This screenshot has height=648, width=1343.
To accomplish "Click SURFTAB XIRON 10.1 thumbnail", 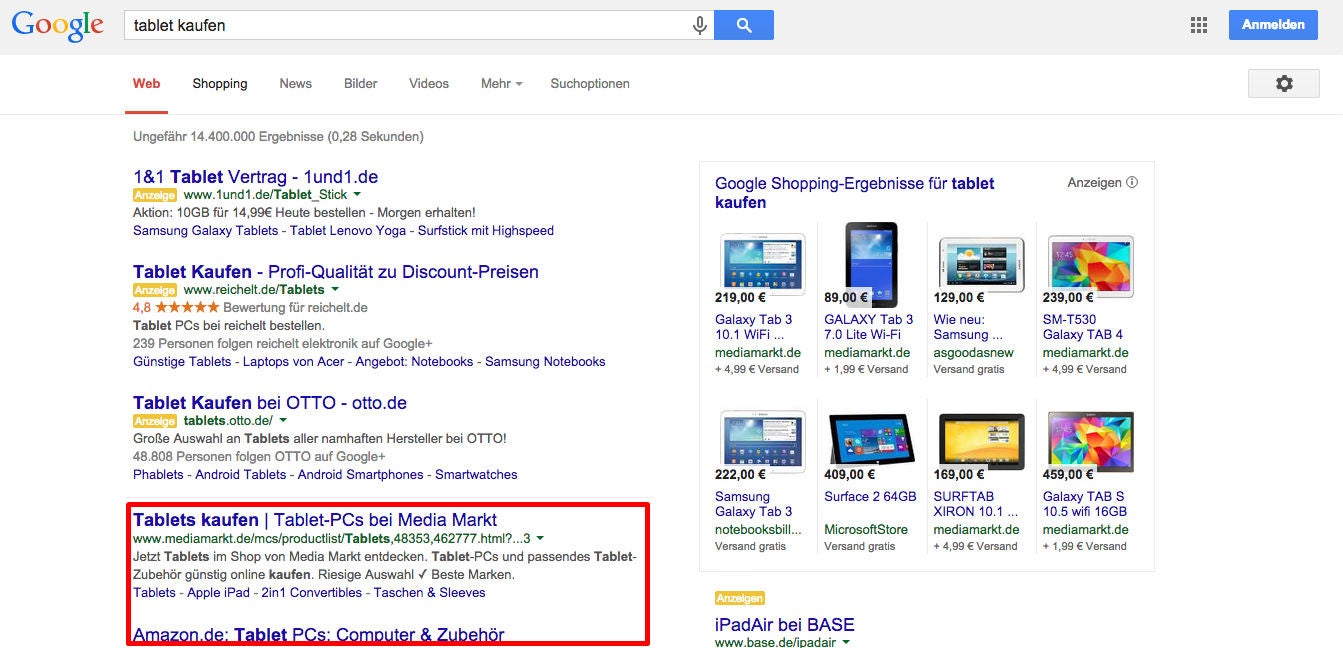I will [981, 440].
